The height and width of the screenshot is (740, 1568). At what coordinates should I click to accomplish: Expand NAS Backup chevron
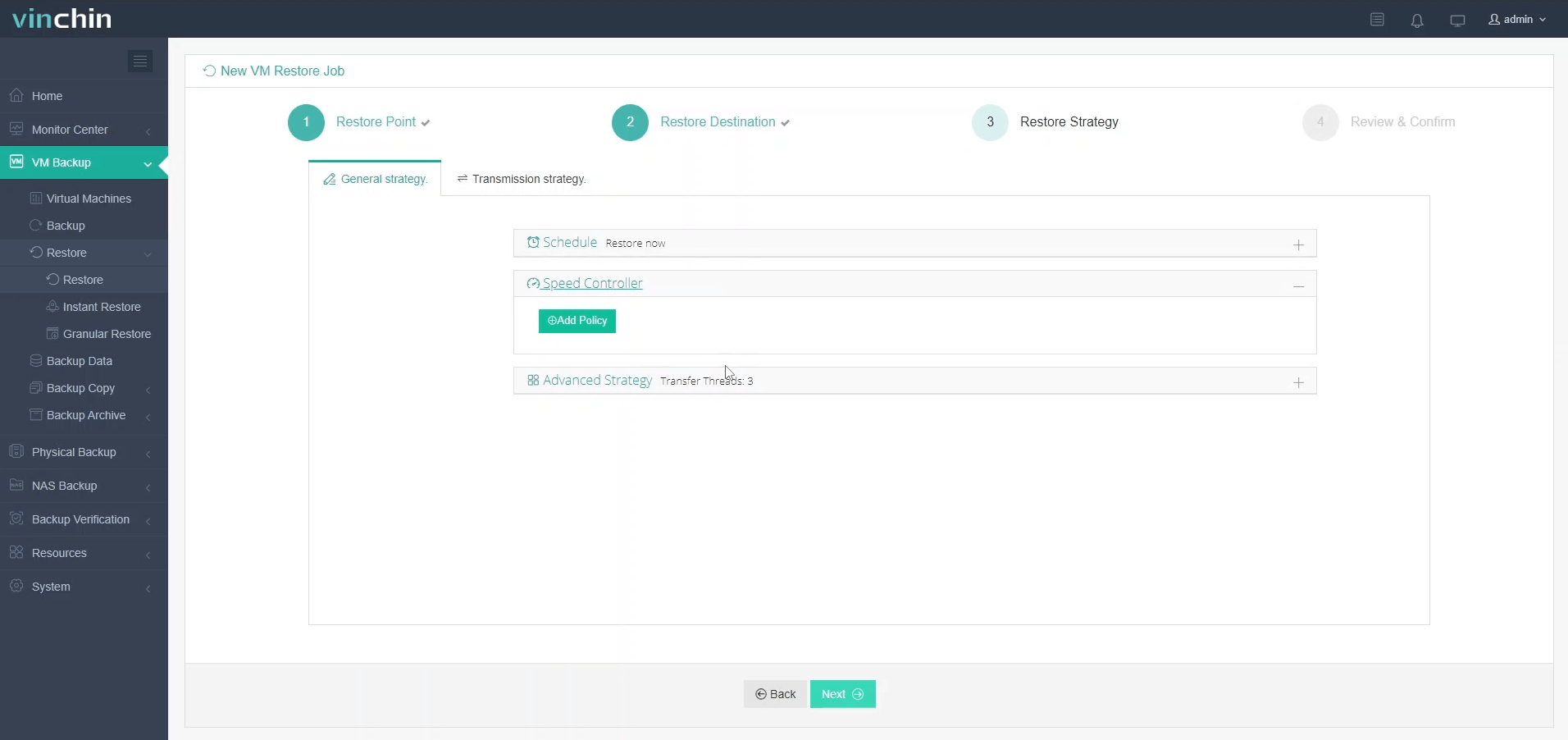click(x=148, y=486)
